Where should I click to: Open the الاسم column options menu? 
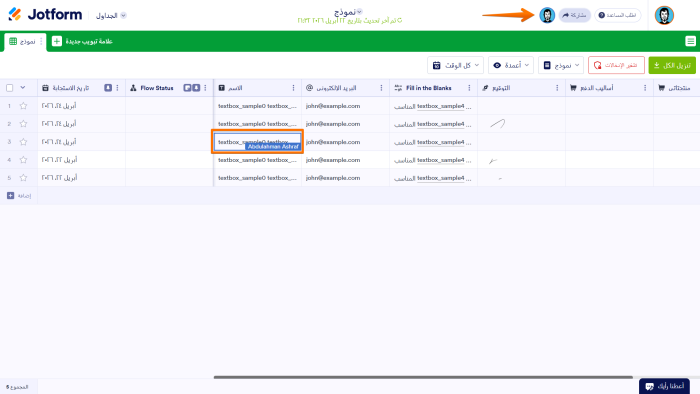[x=293, y=88]
